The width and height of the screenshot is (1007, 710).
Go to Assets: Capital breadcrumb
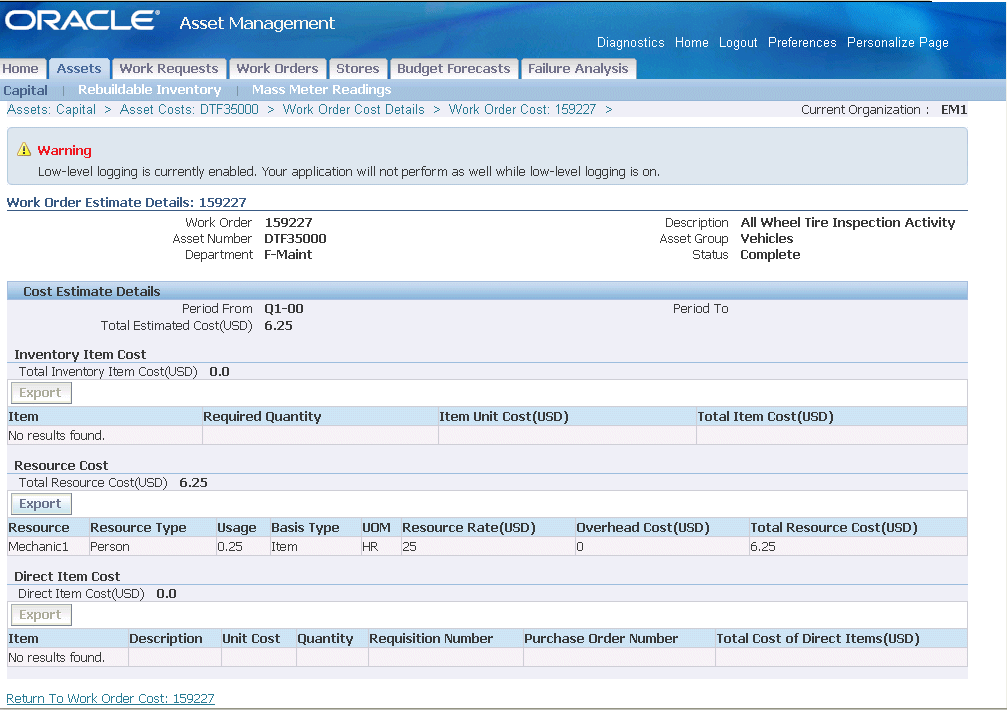51,110
